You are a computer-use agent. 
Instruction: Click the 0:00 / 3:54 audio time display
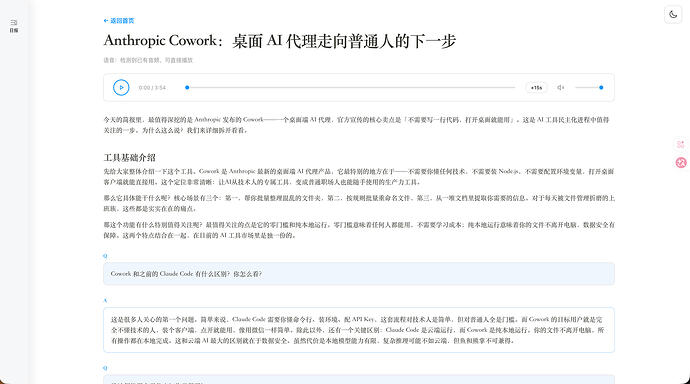152,88
